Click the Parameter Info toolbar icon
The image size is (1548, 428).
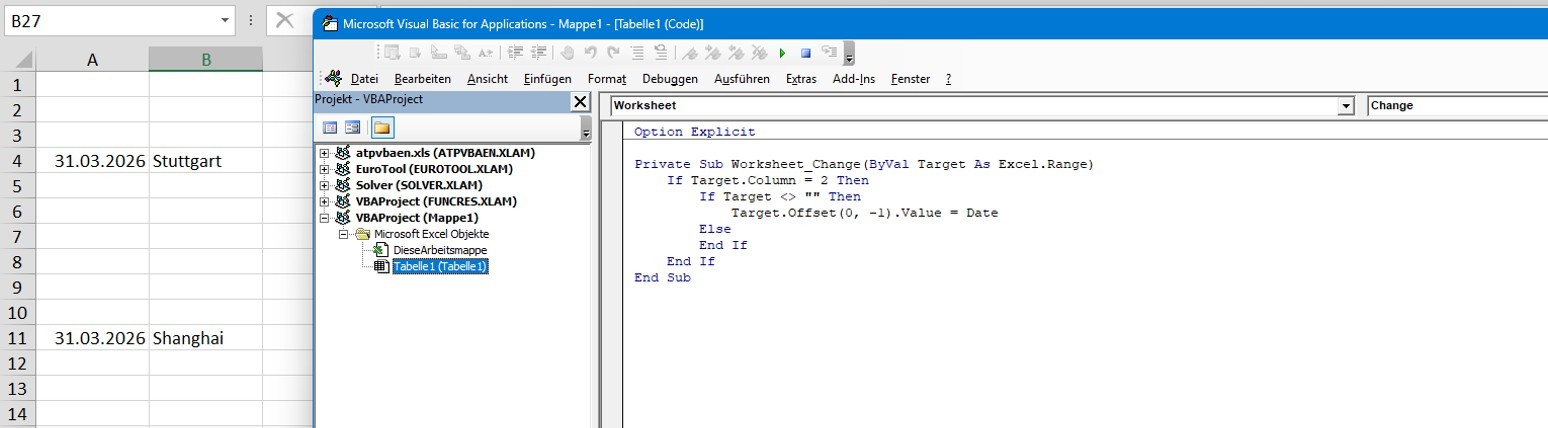click(461, 53)
